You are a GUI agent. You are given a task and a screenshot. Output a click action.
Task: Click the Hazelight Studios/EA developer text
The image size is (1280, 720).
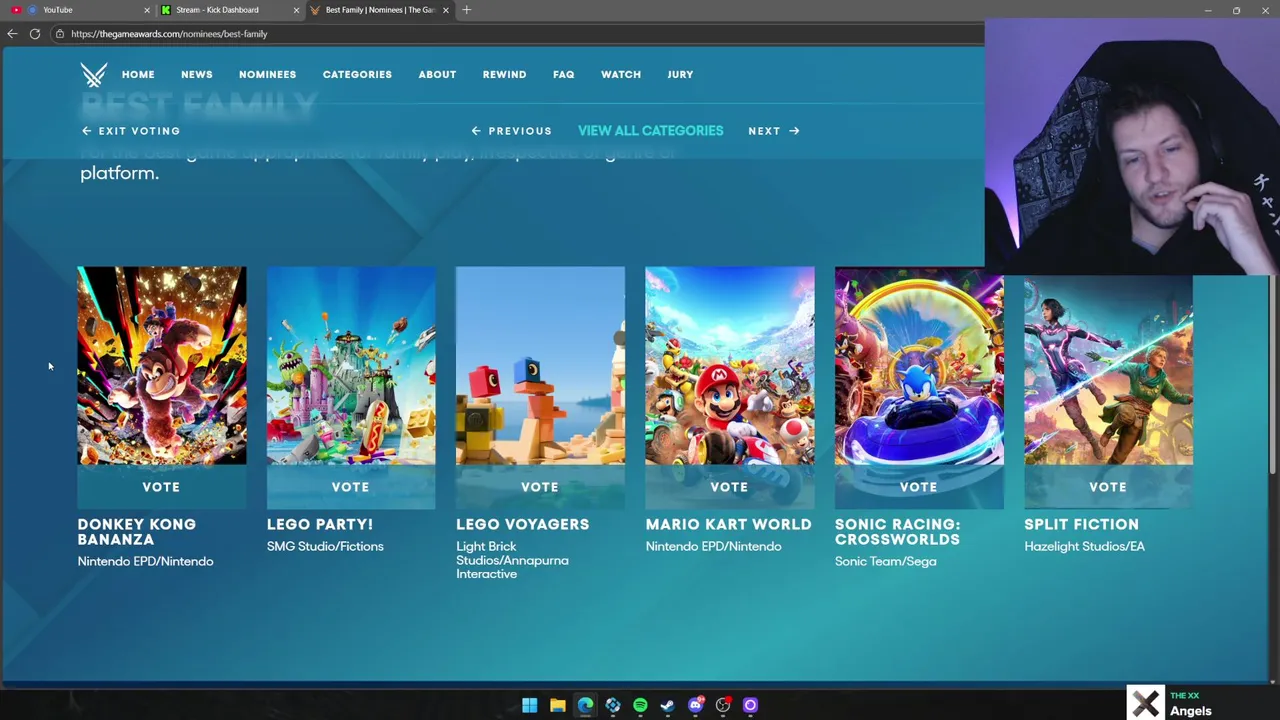(x=1084, y=546)
